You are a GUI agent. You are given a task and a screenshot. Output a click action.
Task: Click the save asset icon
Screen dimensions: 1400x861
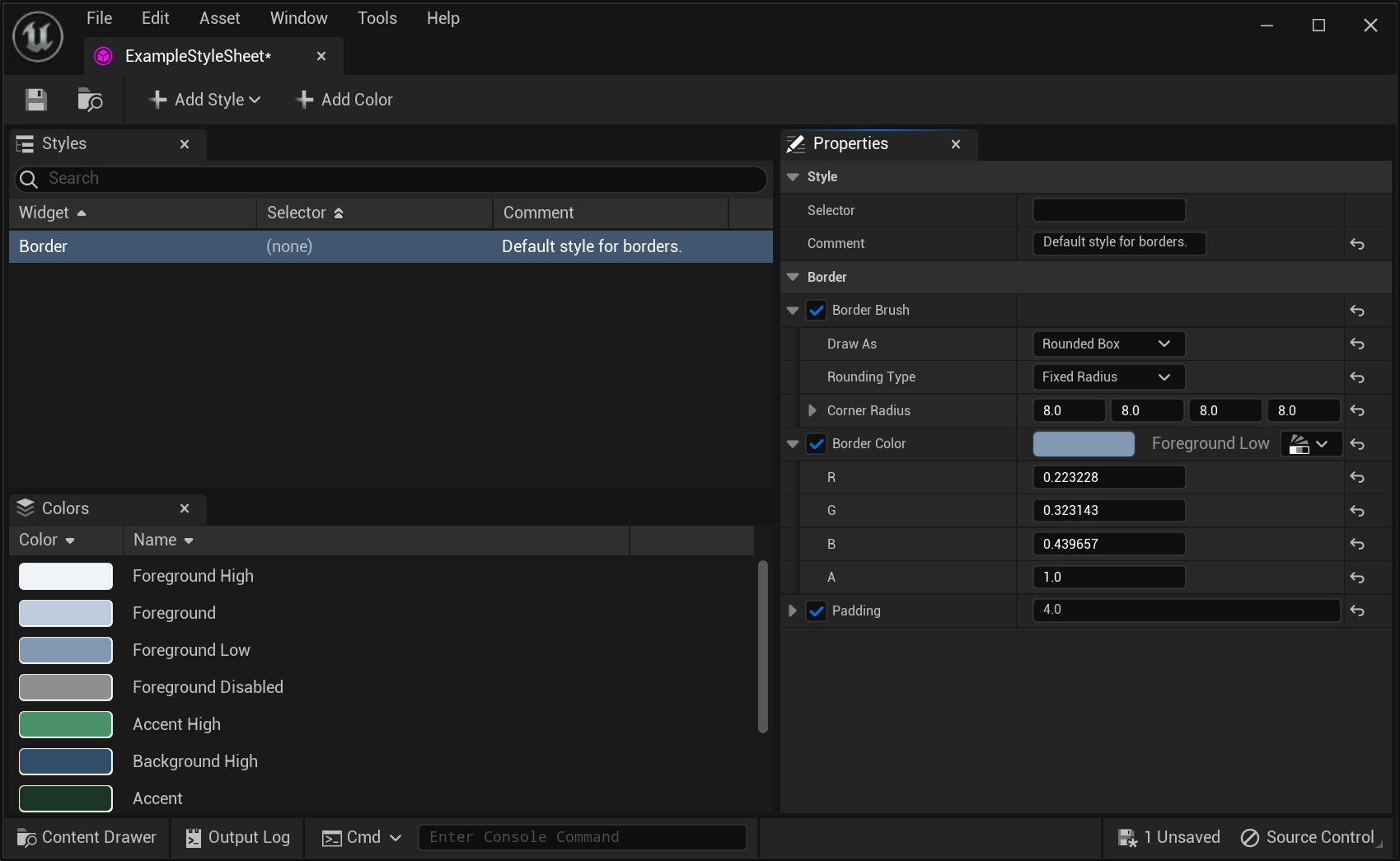click(35, 100)
